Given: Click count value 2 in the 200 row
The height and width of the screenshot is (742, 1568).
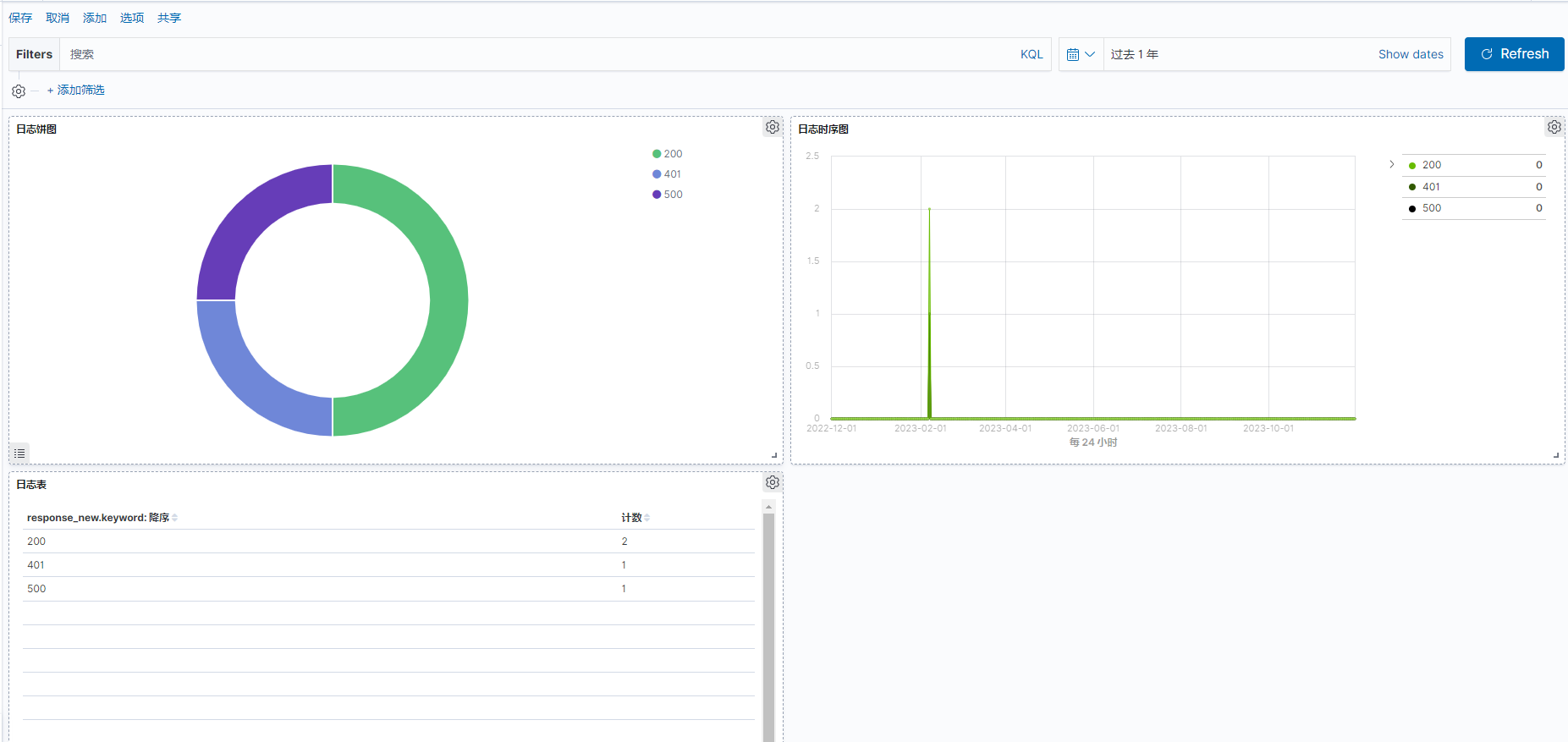Looking at the screenshot, I should point(624,541).
